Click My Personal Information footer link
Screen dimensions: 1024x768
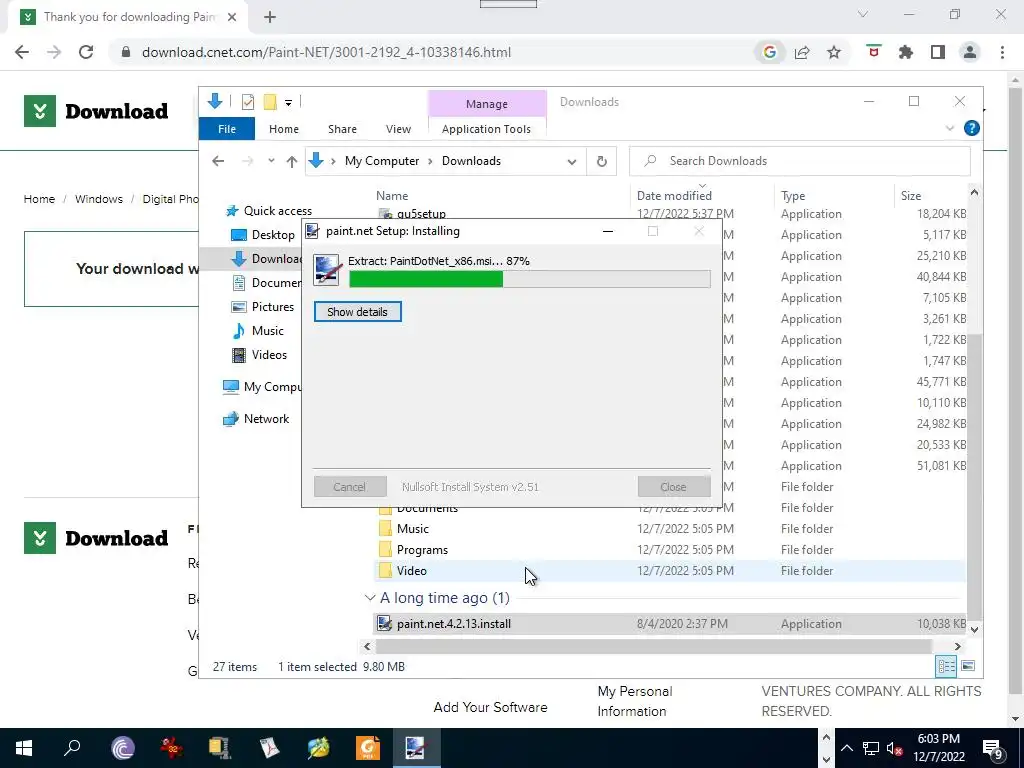[x=635, y=701]
